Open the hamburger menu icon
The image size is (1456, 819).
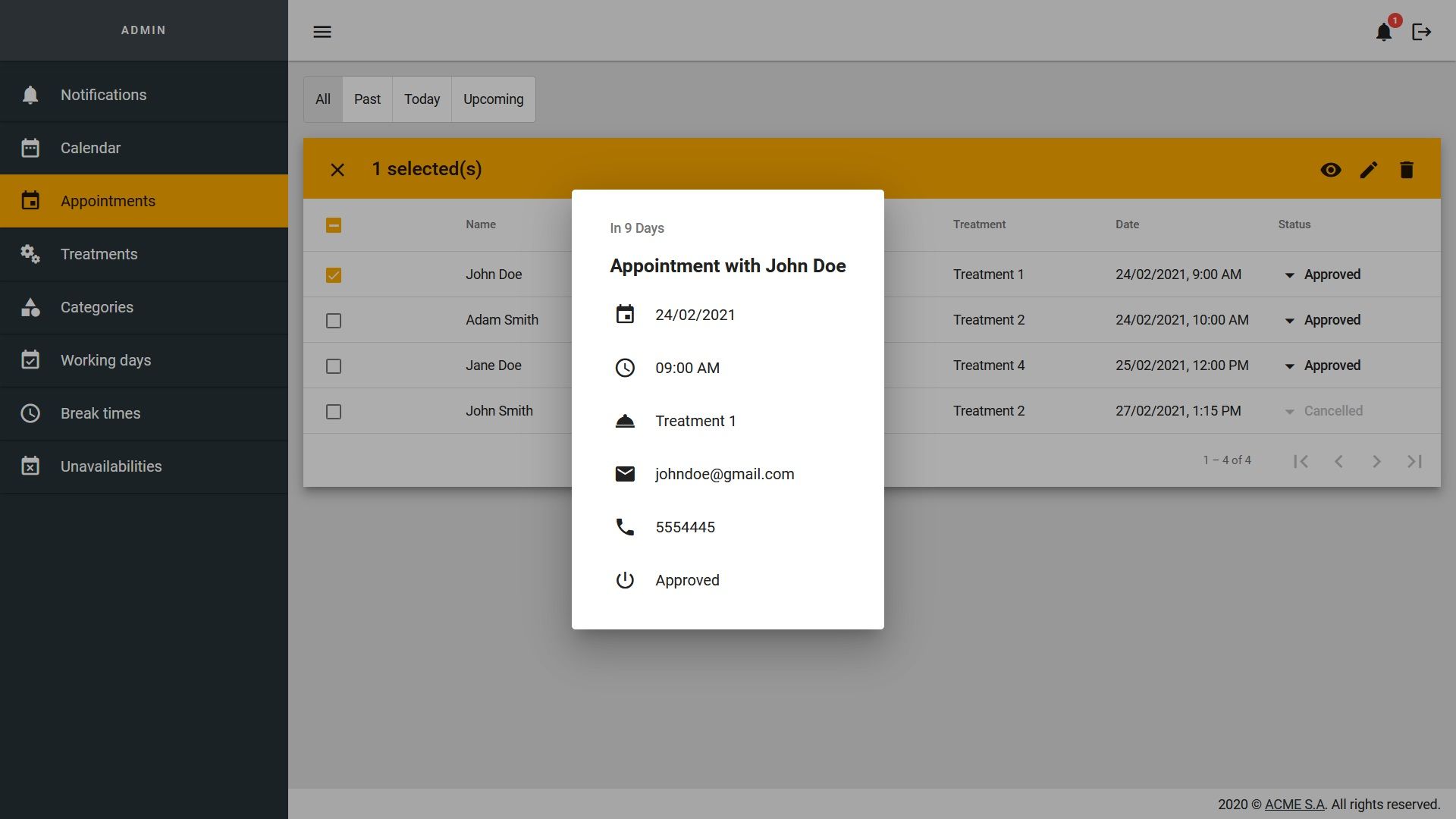322,32
